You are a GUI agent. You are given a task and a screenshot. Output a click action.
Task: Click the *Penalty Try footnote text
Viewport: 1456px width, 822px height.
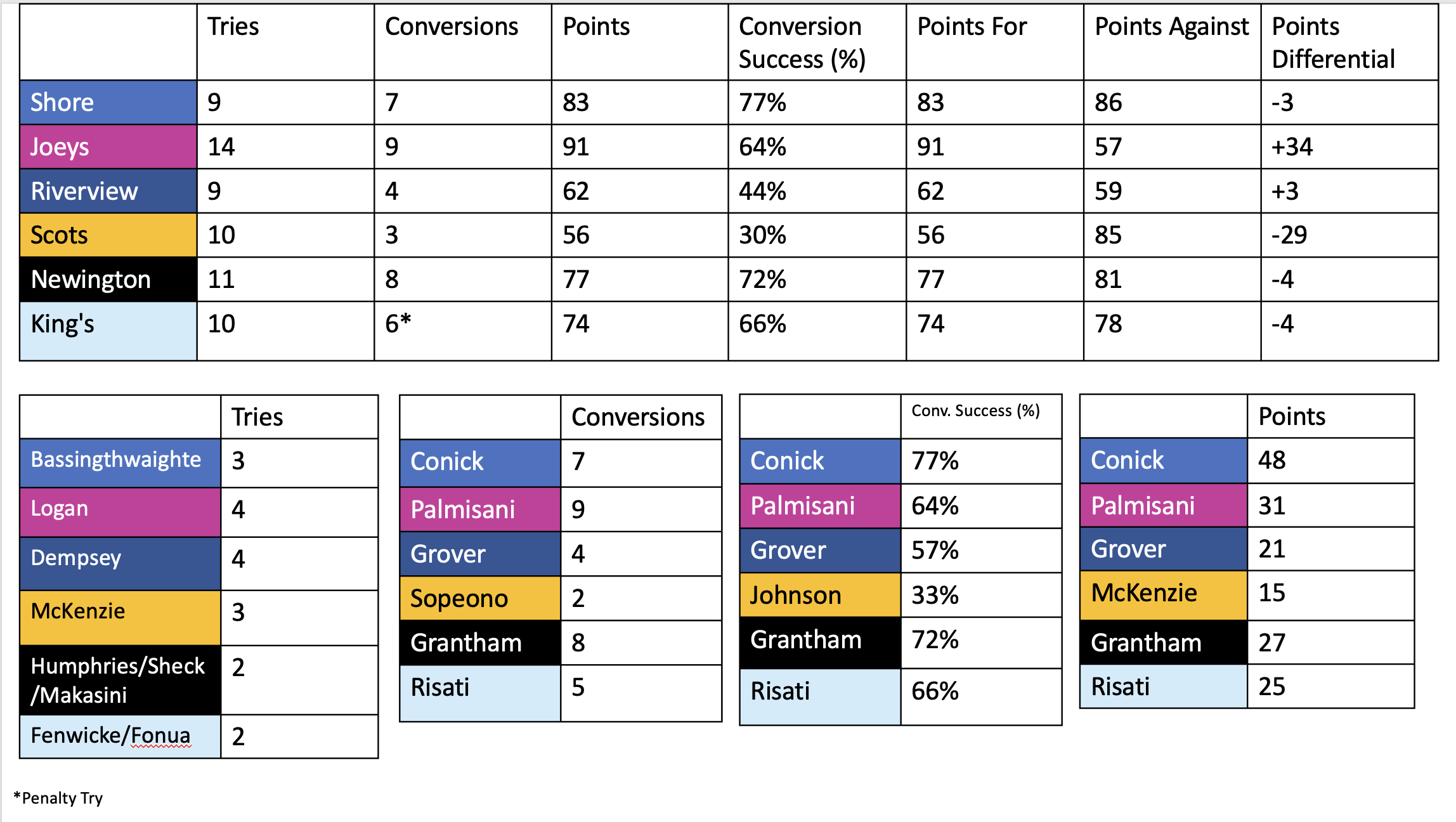(58, 798)
